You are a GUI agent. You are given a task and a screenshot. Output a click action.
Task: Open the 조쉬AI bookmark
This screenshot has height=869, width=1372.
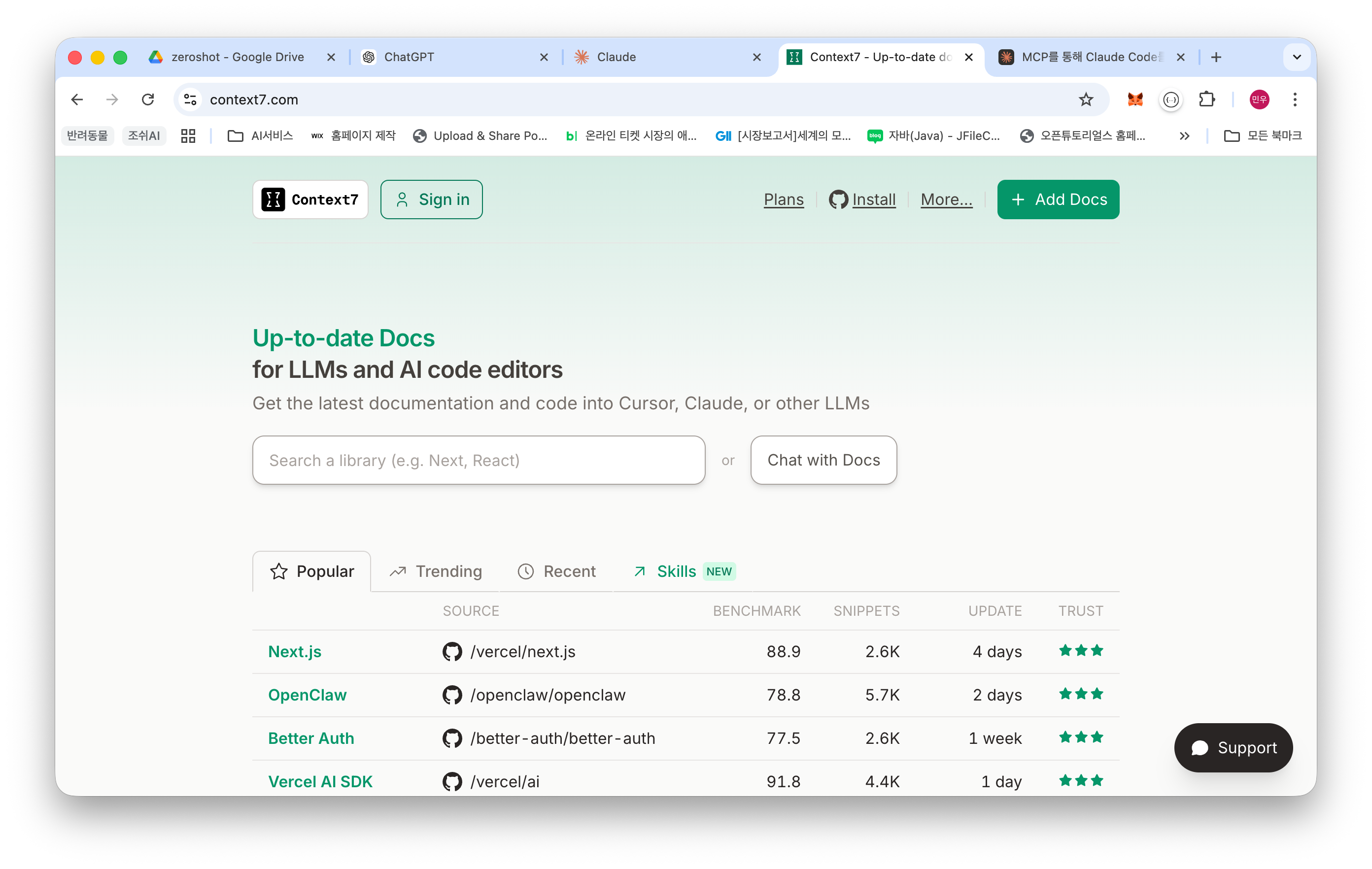click(143, 135)
